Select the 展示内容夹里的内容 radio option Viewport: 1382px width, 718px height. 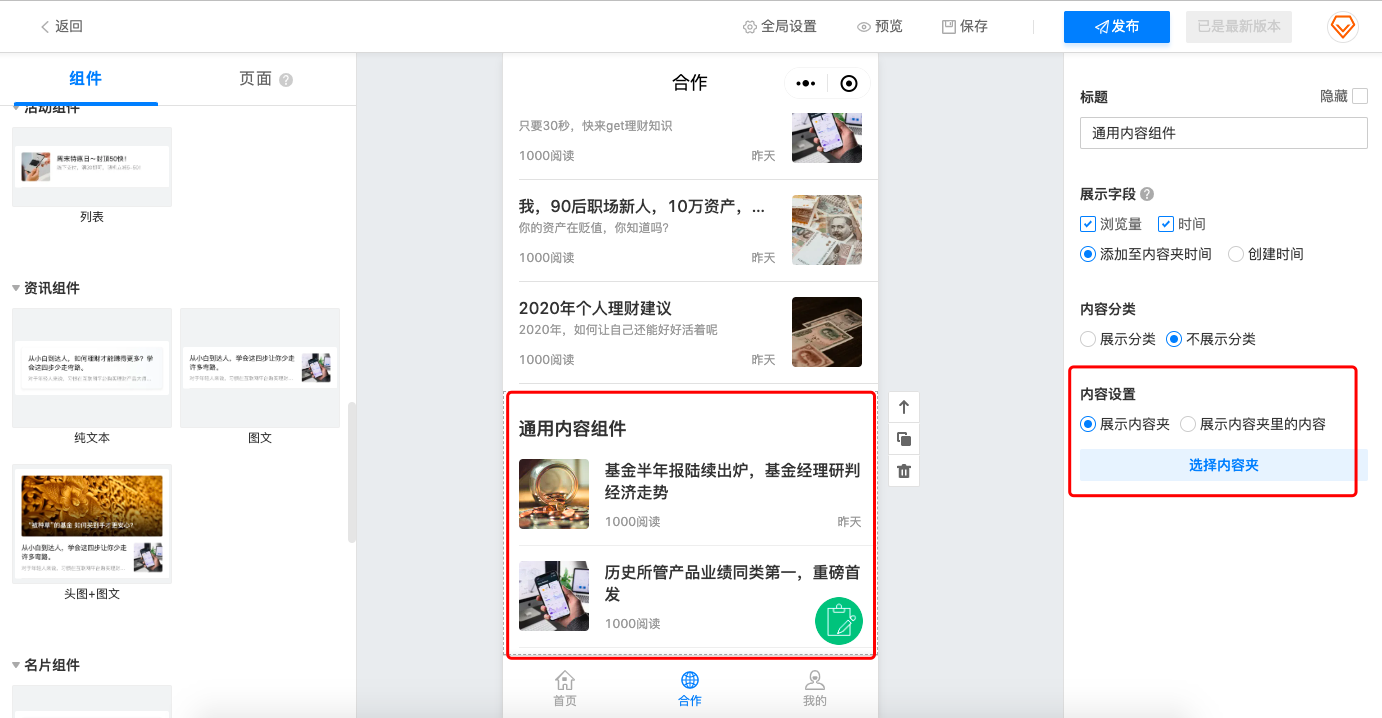pos(1188,424)
